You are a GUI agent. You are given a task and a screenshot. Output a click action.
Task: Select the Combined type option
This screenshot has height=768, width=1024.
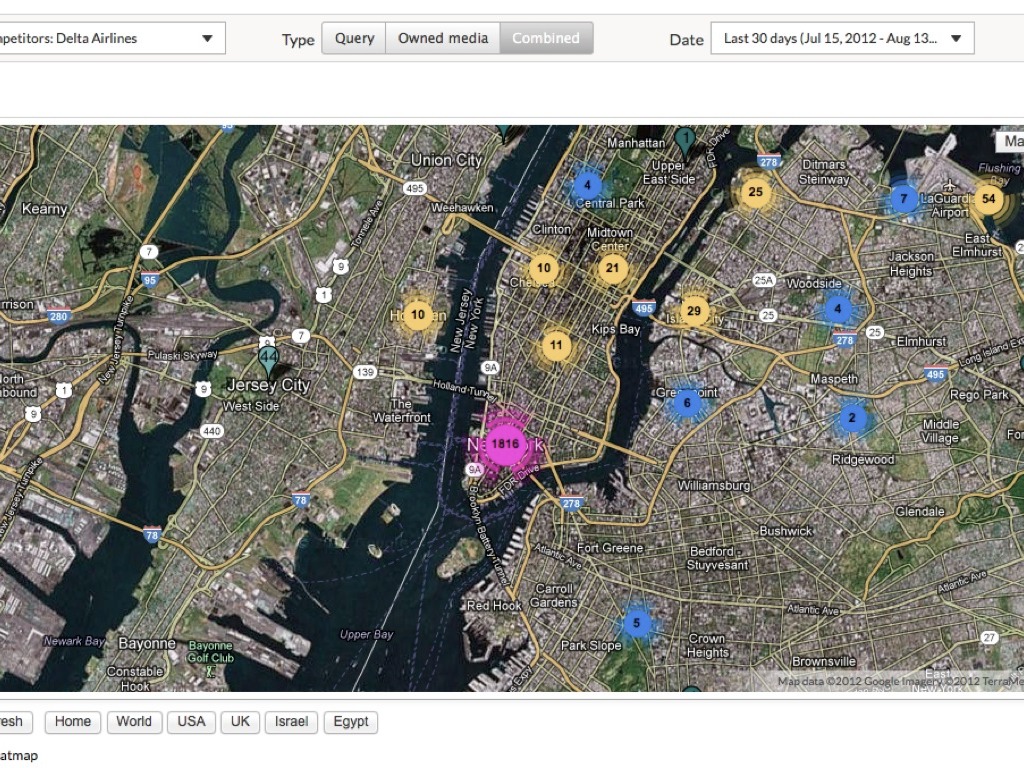546,39
